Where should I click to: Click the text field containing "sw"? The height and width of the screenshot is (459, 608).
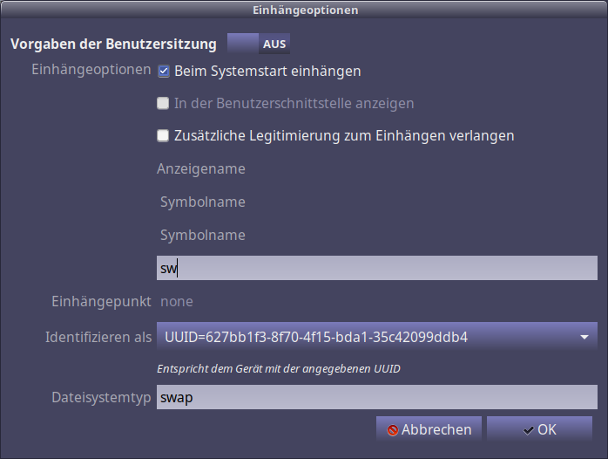(376, 268)
